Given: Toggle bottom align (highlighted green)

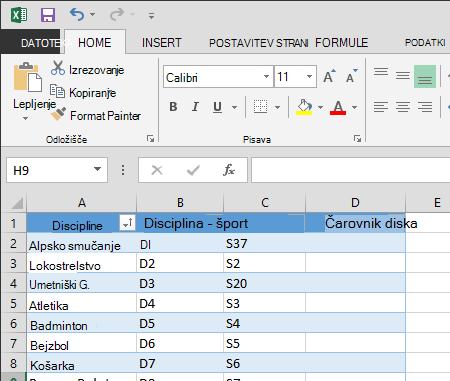Looking at the screenshot, I should coord(425,77).
